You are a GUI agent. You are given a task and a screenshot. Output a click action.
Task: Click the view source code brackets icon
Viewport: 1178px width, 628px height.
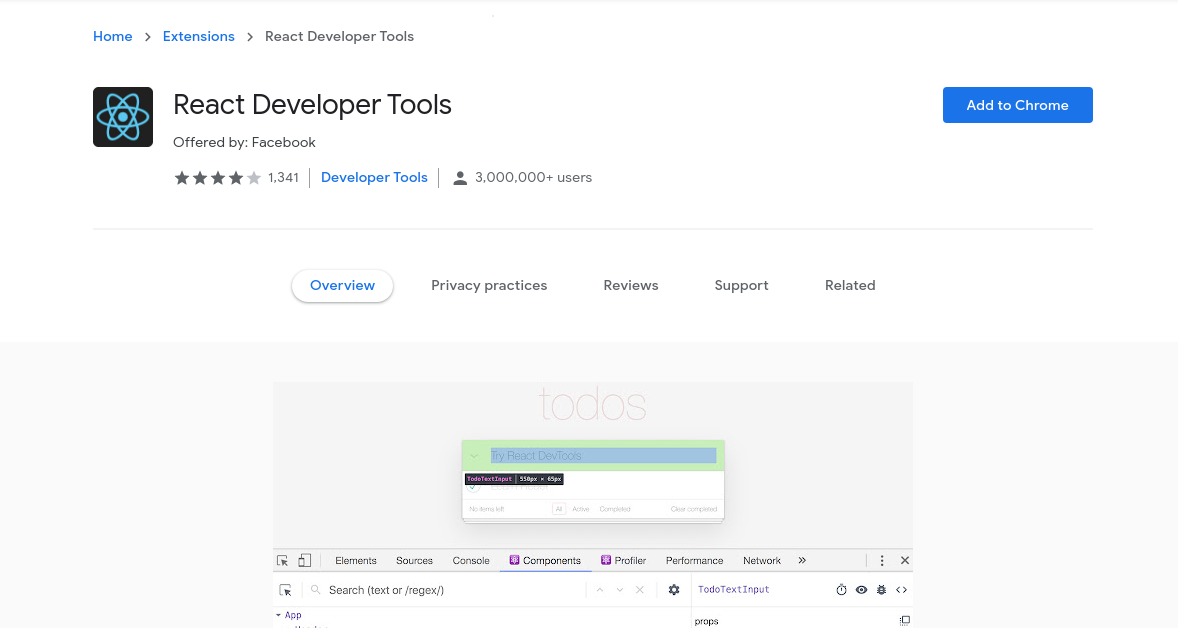902,590
